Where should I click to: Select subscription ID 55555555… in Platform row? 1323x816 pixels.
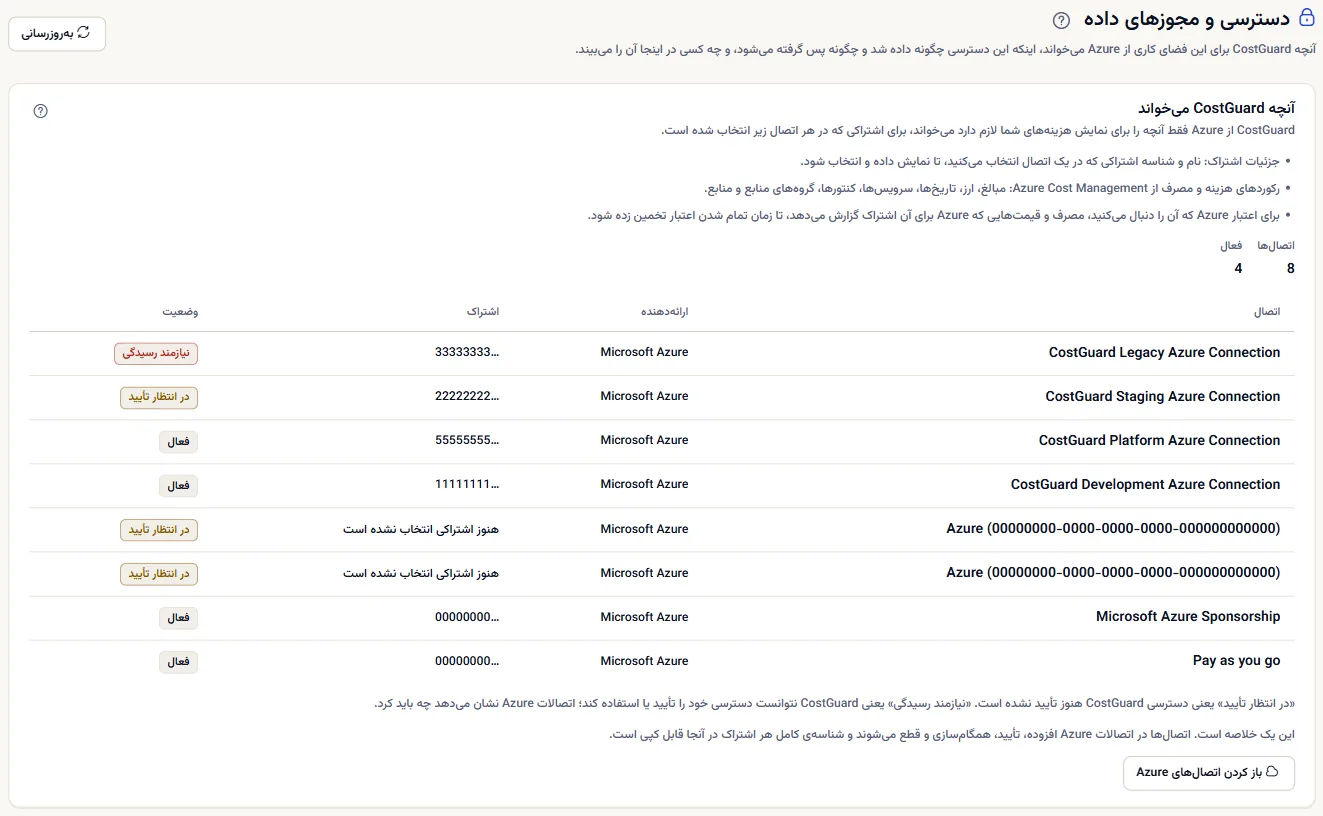(467, 440)
